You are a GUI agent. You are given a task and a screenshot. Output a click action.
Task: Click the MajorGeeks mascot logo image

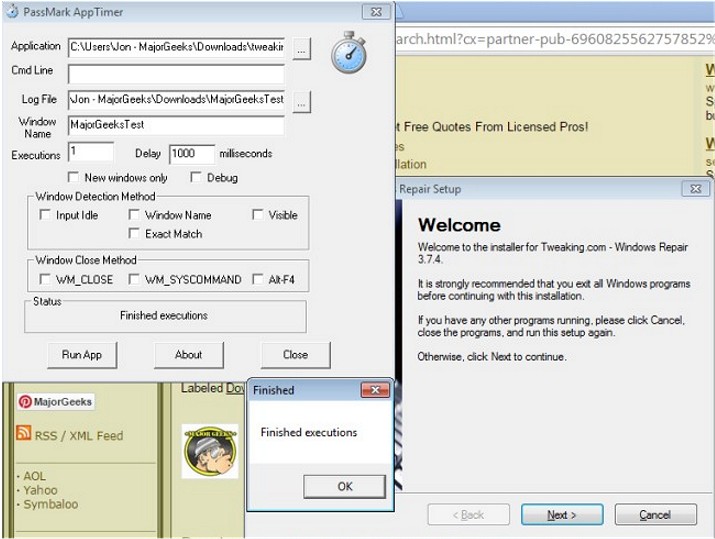(x=210, y=451)
